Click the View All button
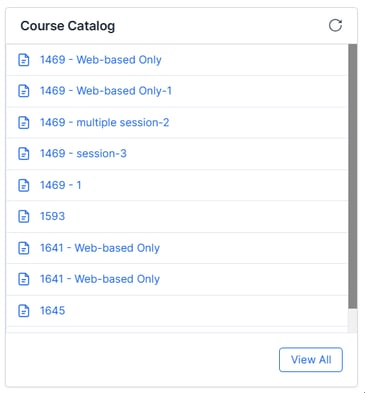The image size is (365, 393). pyautogui.click(x=311, y=360)
